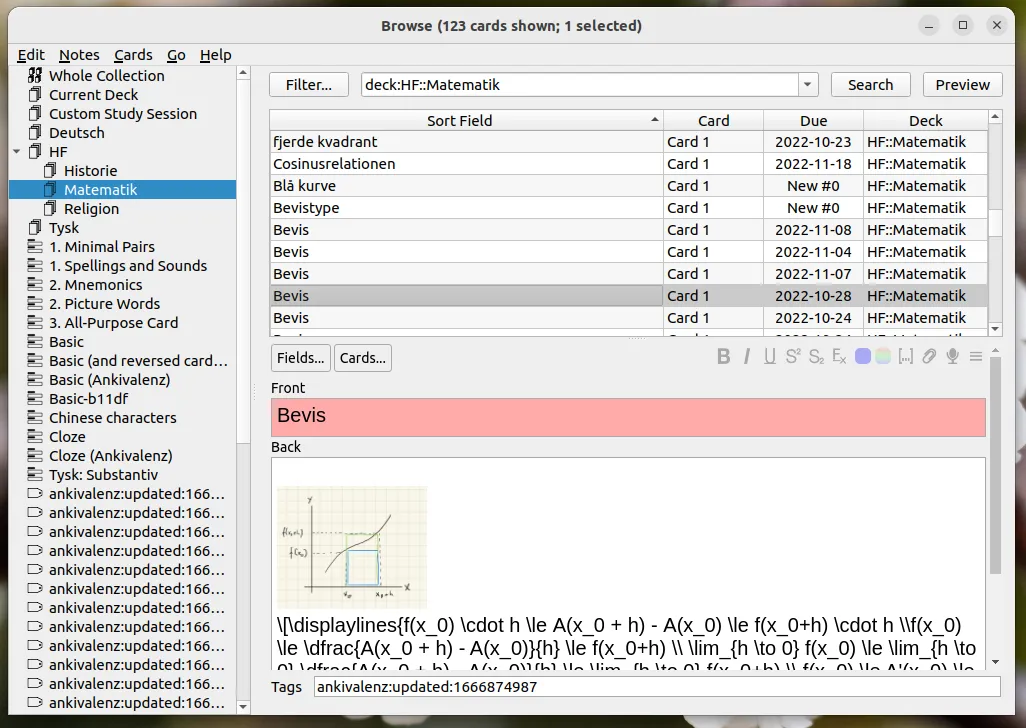
Task: Remove formatting with the Eliminate Formatting icon
Action: pyautogui.click(x=838, y=356)
